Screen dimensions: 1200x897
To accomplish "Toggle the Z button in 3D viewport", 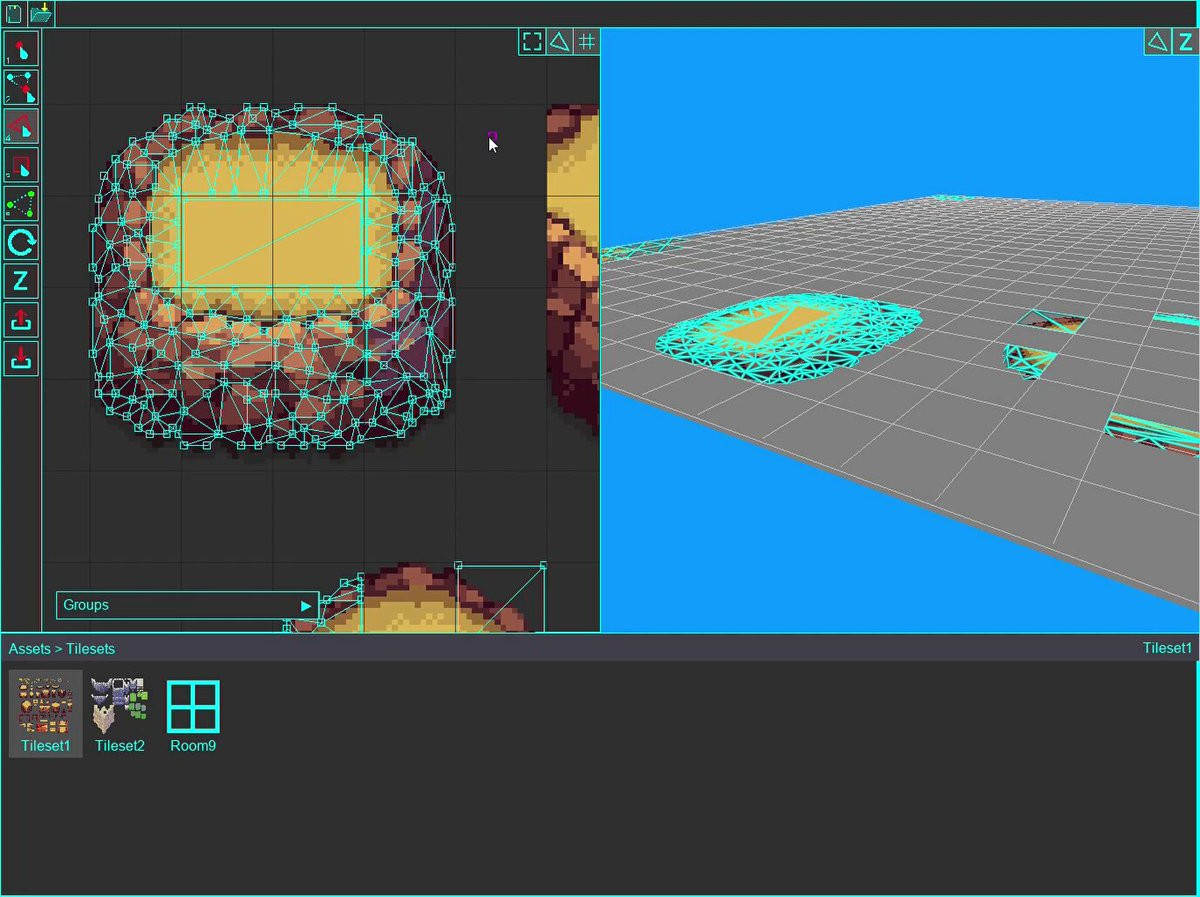I will click(x=1185, y=41).
